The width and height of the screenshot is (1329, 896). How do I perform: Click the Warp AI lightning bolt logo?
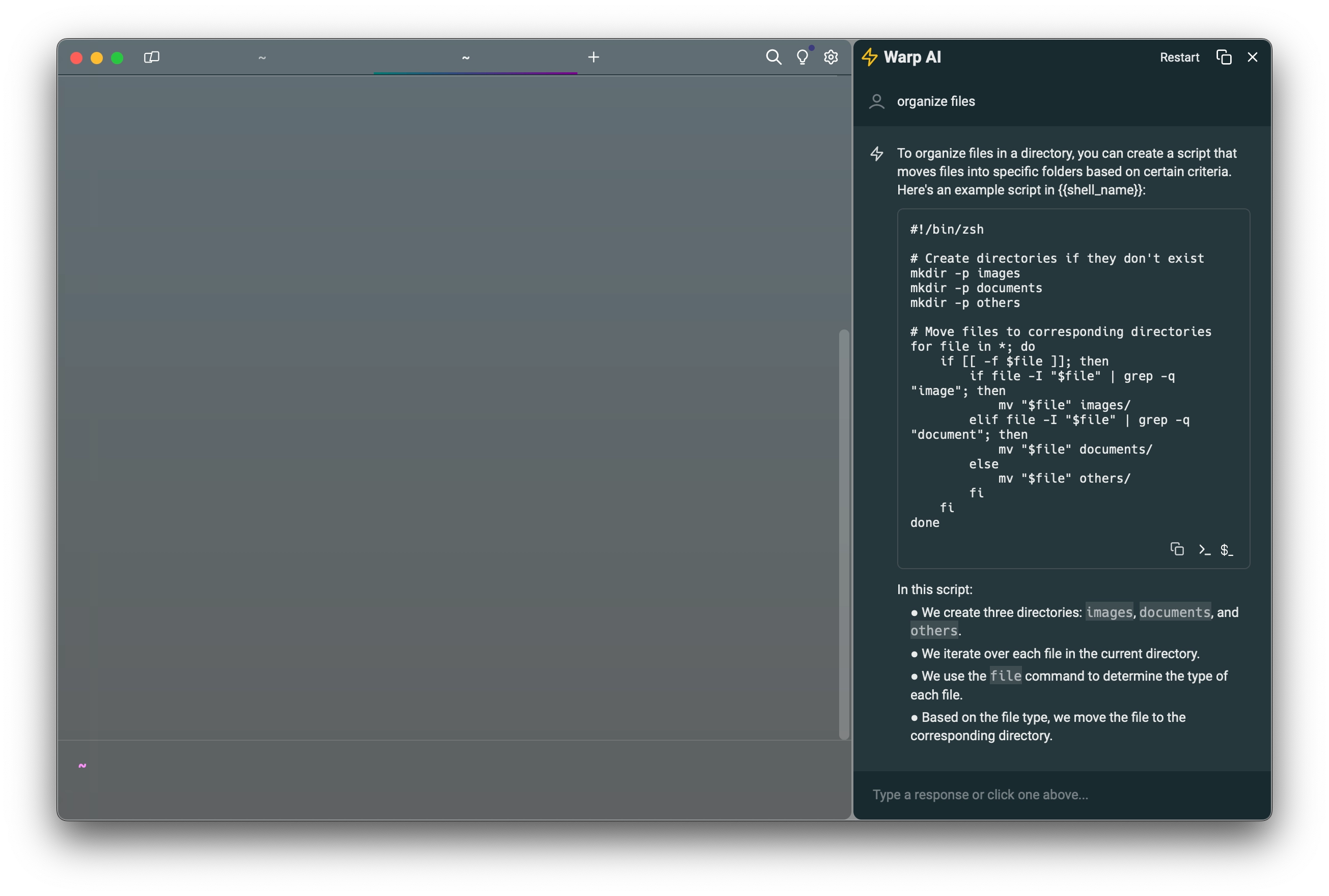[869, 57]
